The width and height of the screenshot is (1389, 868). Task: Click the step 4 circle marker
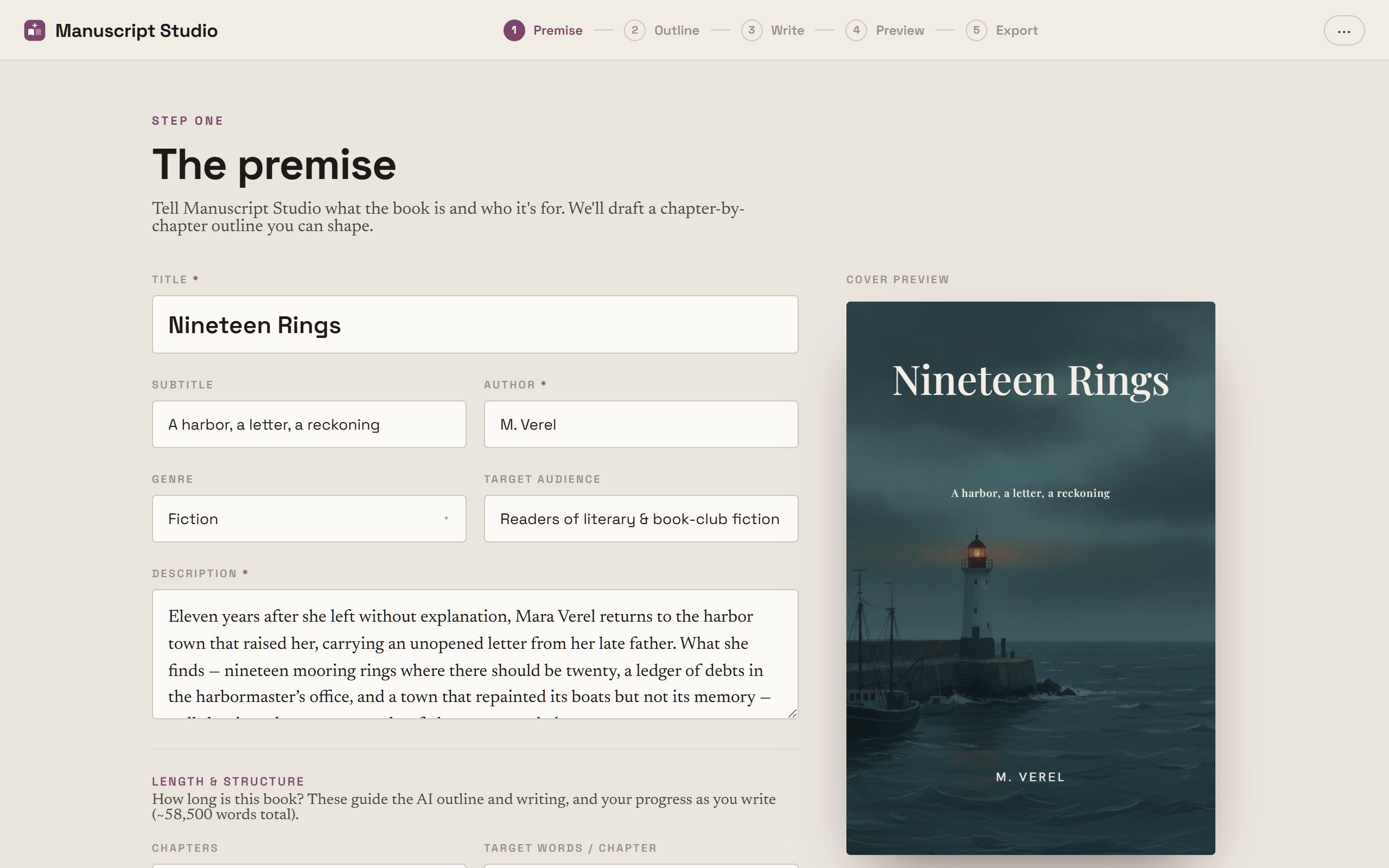click(856, 30)
